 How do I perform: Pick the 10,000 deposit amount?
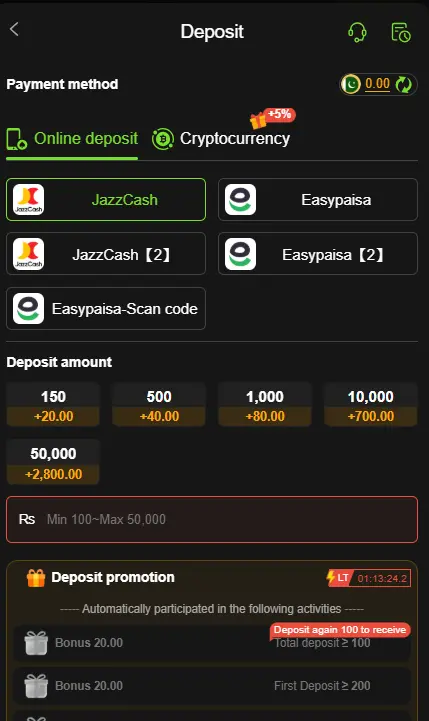[371, 405]
